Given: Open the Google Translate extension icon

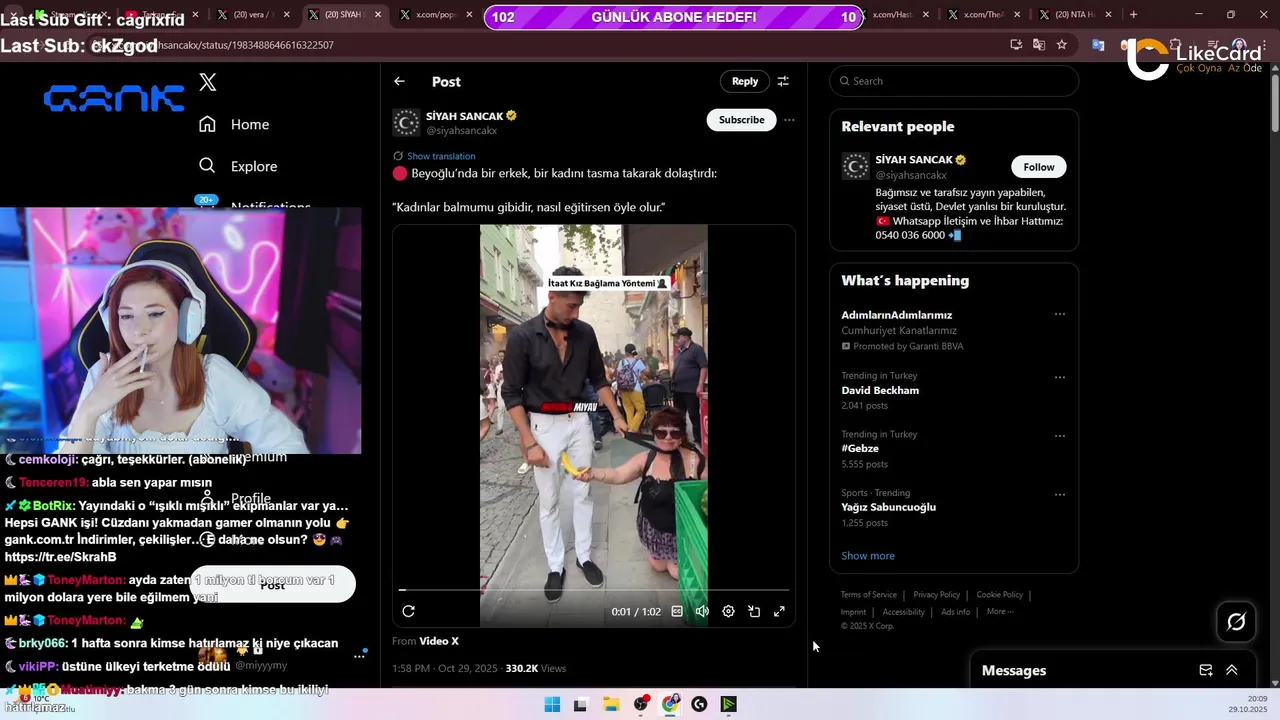Looking at the screenshot, I should pos(1098,45).
